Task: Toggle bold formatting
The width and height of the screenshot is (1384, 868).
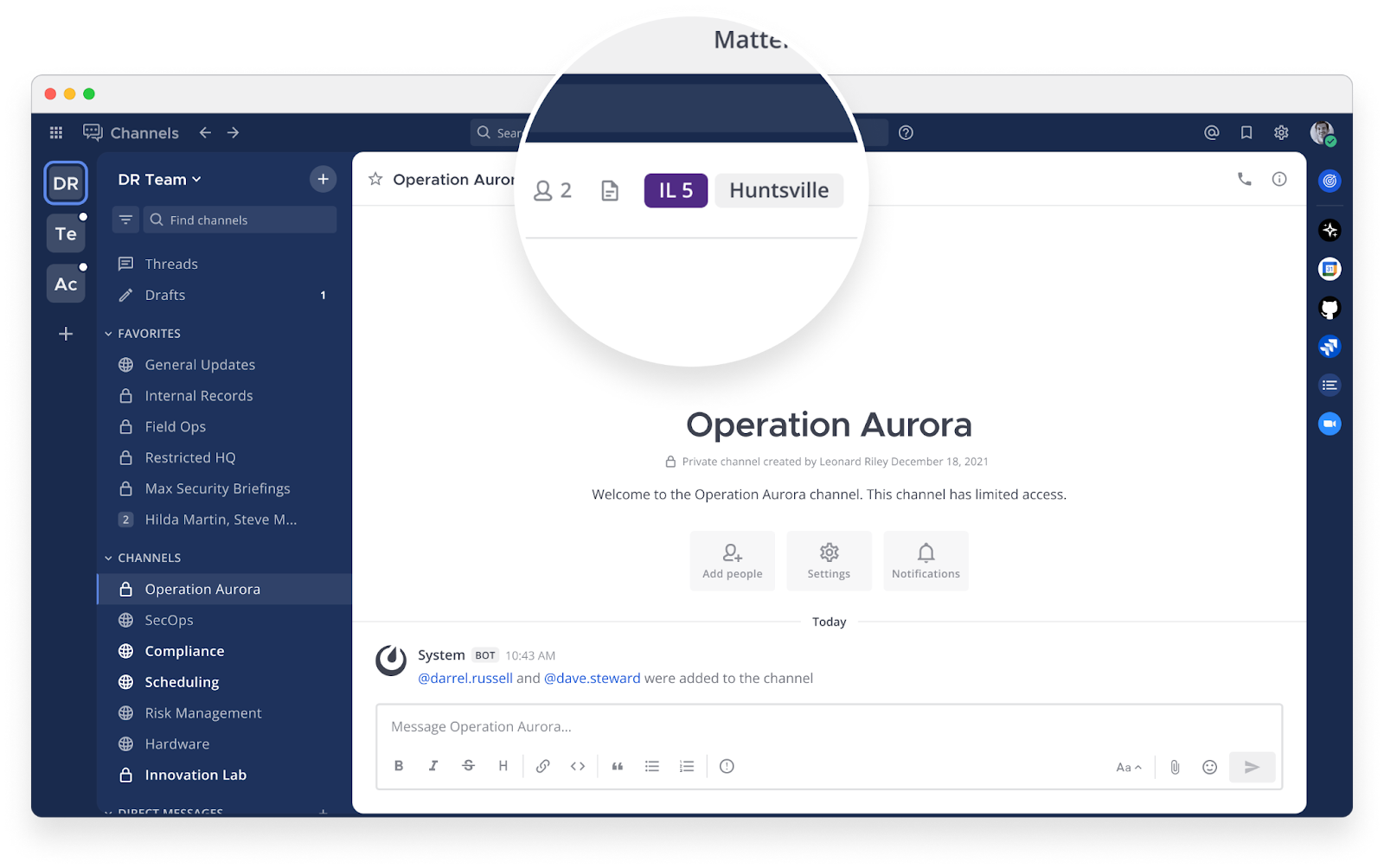Action: pos(399,766)
